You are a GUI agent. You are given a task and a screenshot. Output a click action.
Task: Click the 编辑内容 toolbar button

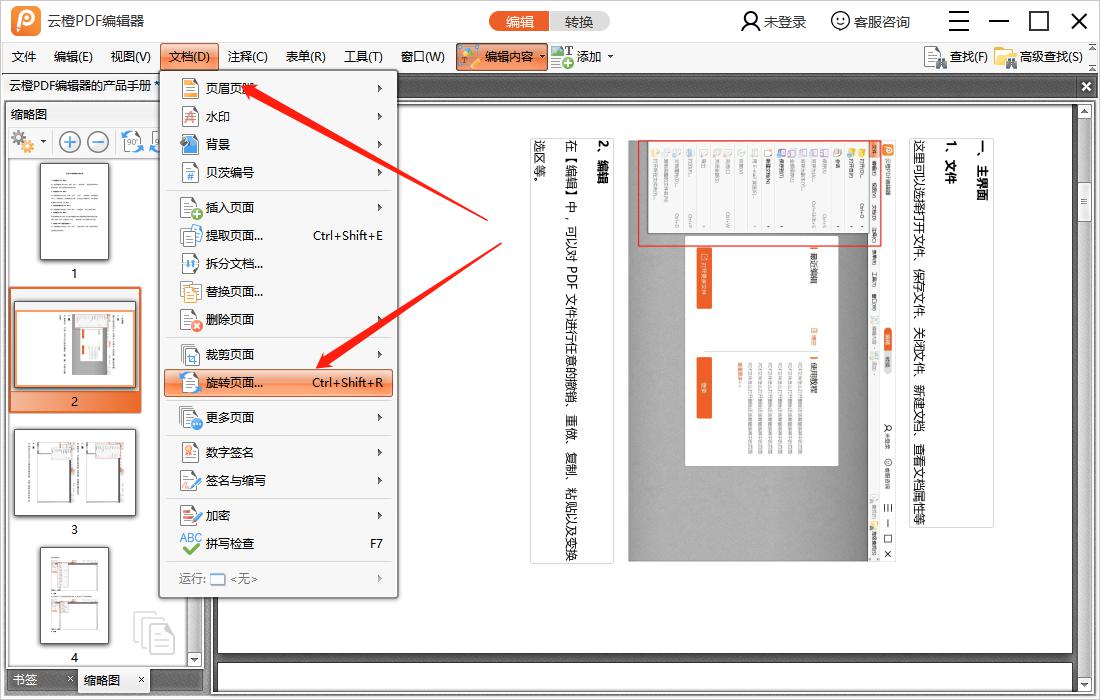[x=502, y=57]
